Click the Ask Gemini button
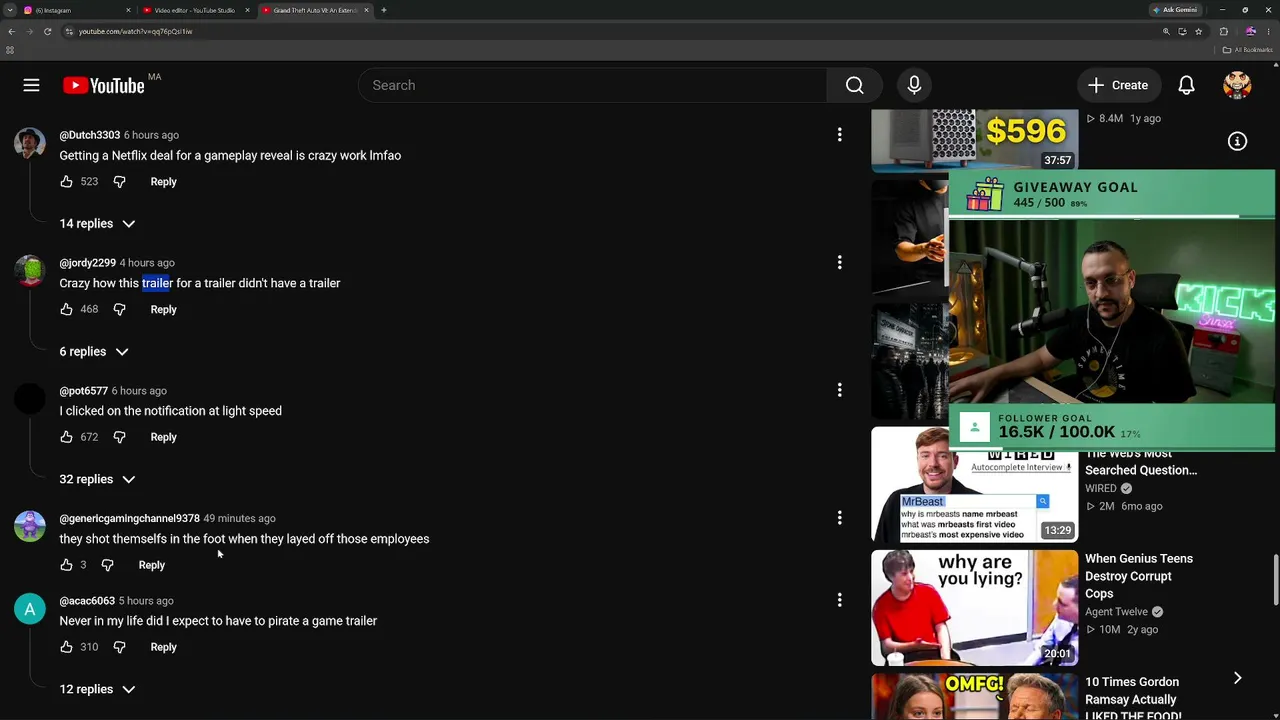Viewport: 1280px width, 720px height. click(1174, 10)
